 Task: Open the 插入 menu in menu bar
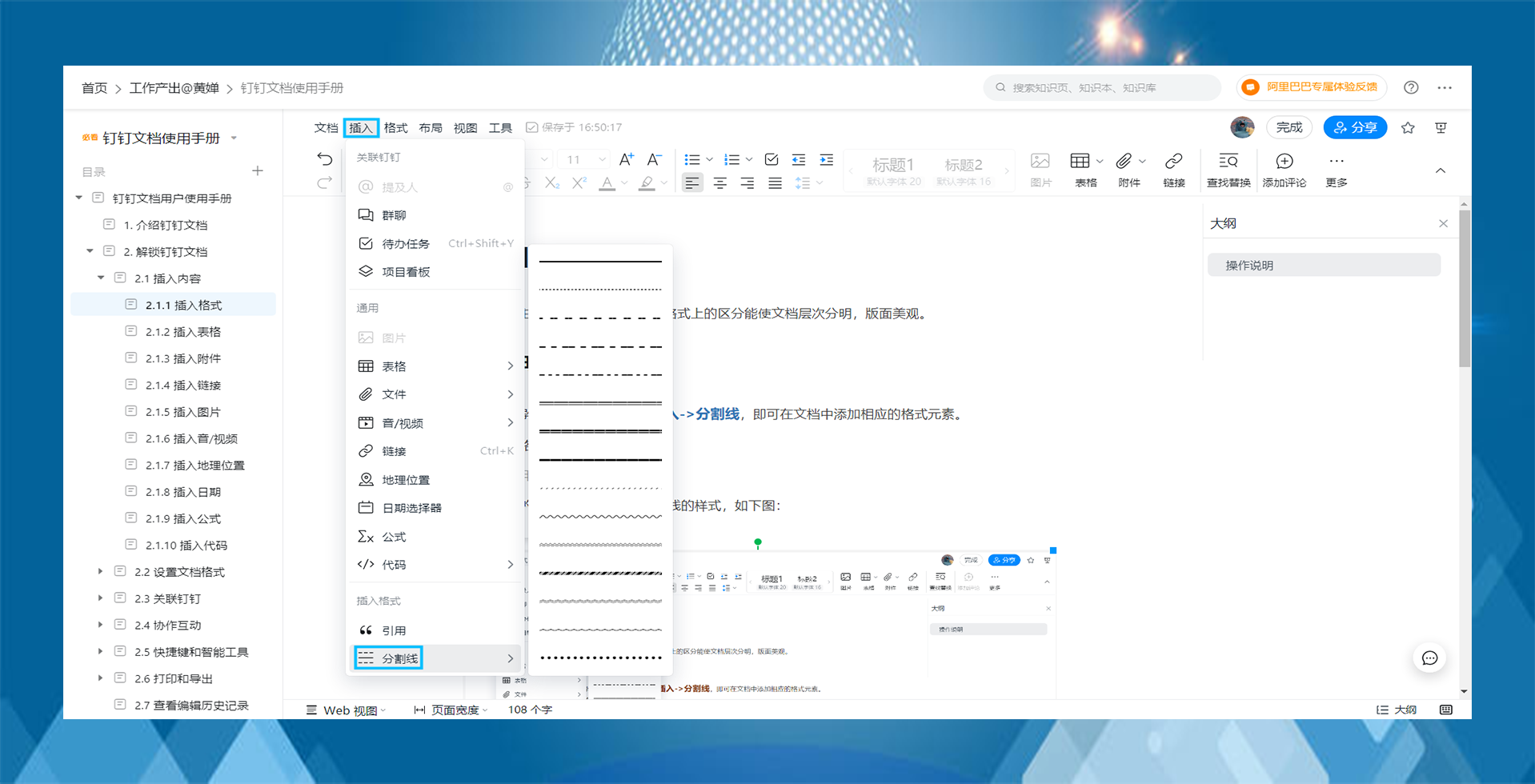360,127
